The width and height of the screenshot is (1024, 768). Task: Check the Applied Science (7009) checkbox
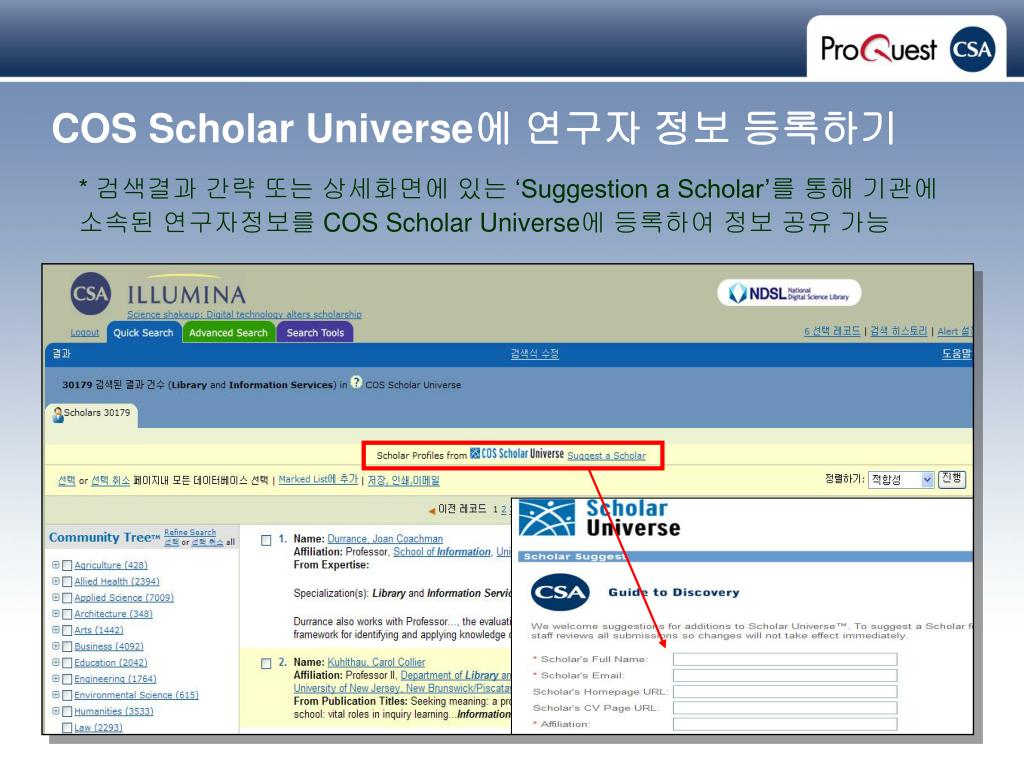pyautogui.click(x=67, y=598)
